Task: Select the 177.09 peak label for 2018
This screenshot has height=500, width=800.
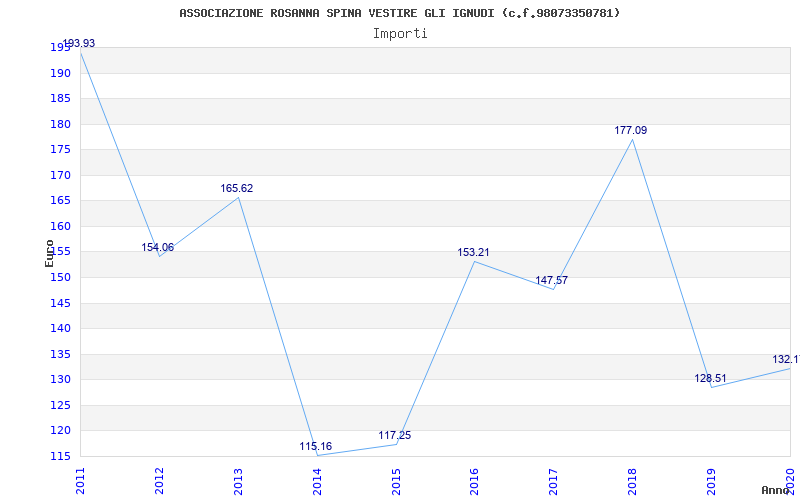Action: [631, 130]
